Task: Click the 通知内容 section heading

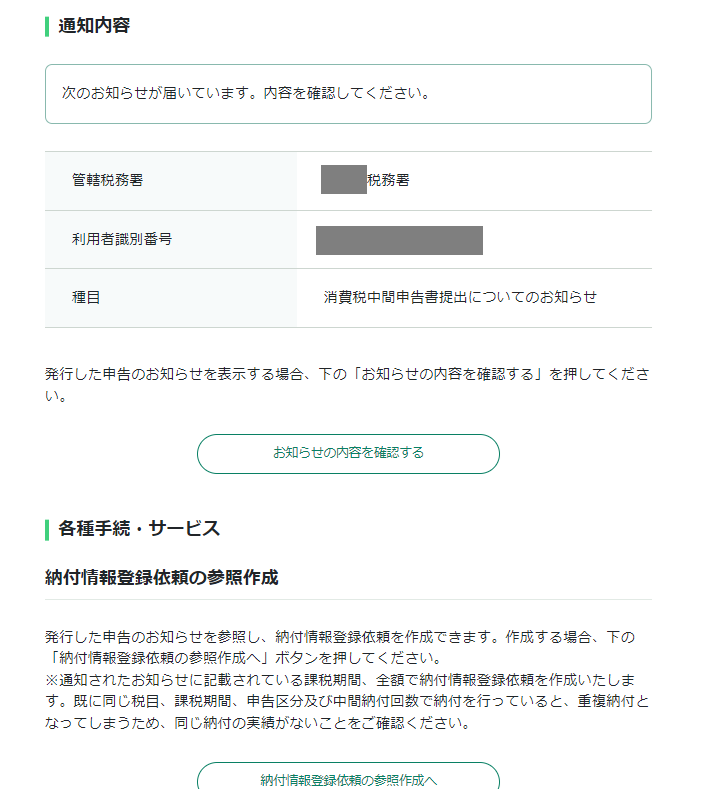Action: 94,26
